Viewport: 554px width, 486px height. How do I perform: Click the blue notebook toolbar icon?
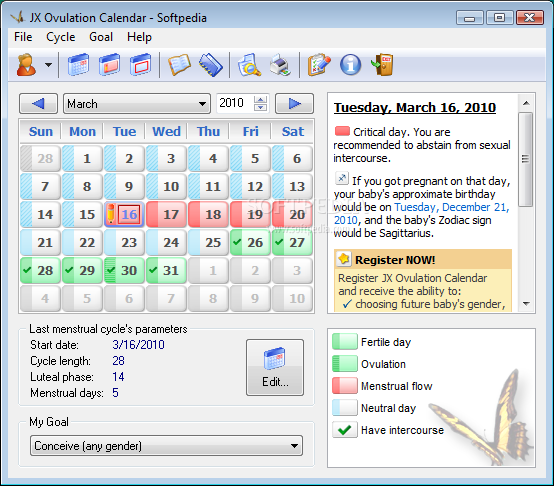211,65
